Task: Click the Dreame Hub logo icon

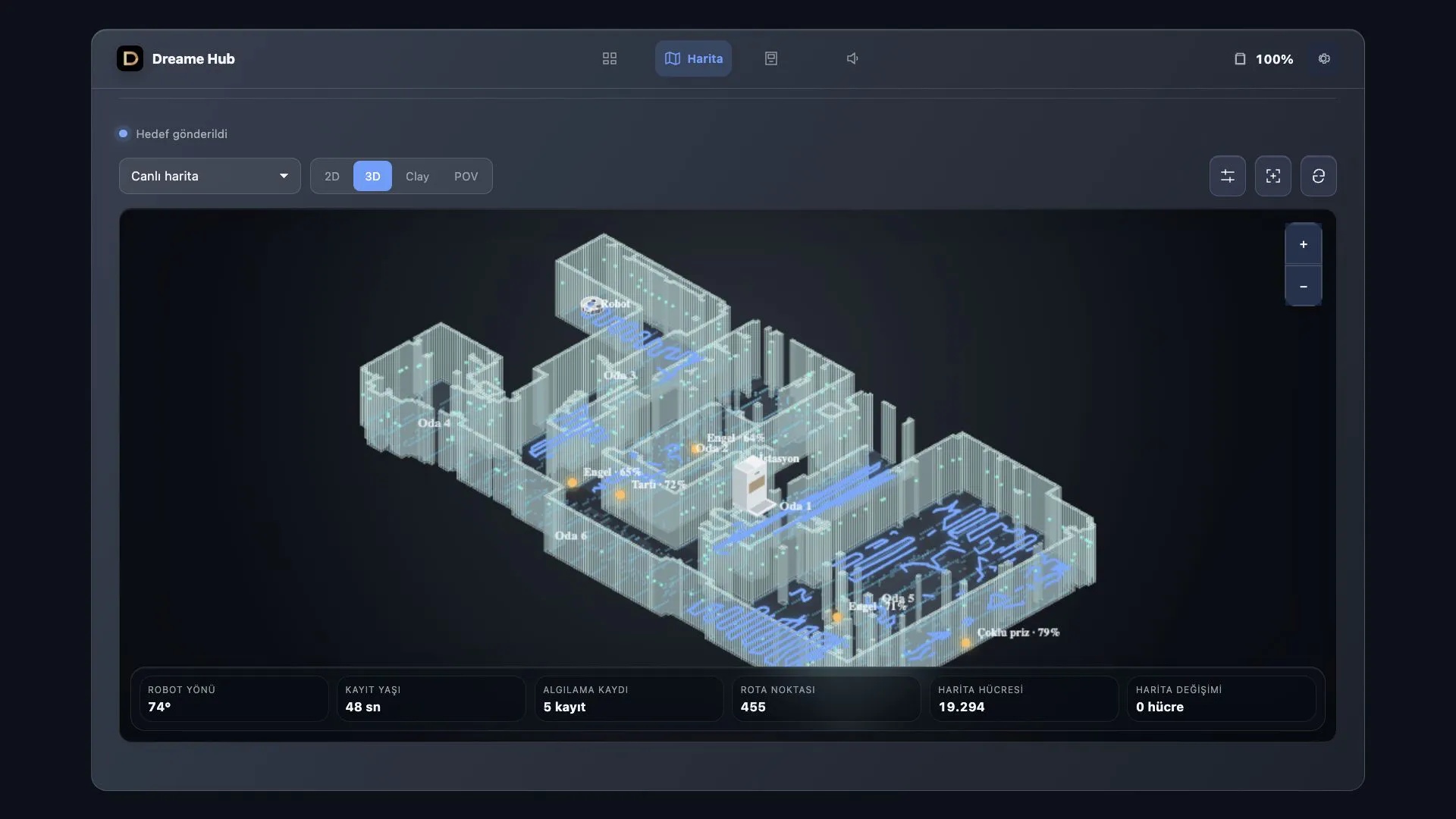Action: coord(130,58)
